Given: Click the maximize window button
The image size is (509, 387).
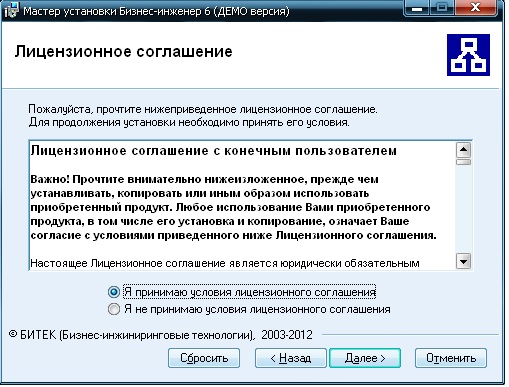Looking at the screenshot, I should tap(442, 8).
